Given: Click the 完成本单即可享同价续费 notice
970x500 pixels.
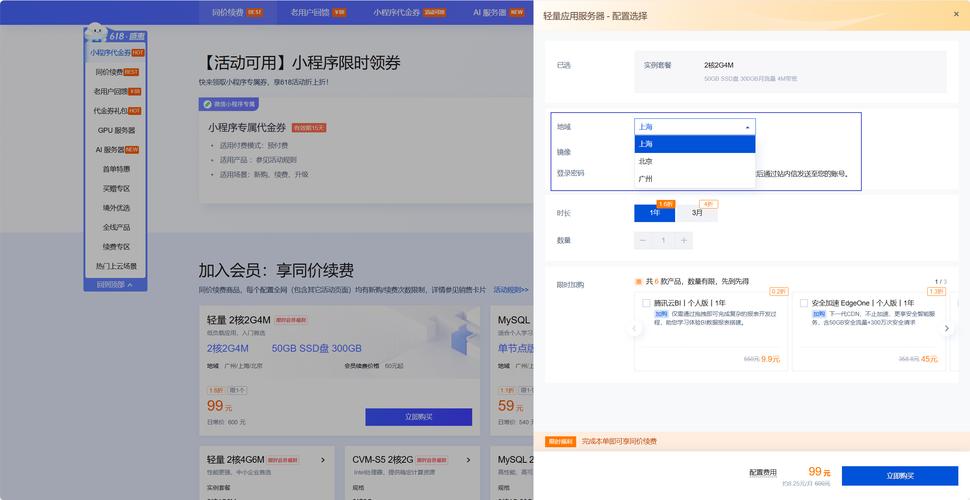Looking at the screenshot, I should pos(619,442).
